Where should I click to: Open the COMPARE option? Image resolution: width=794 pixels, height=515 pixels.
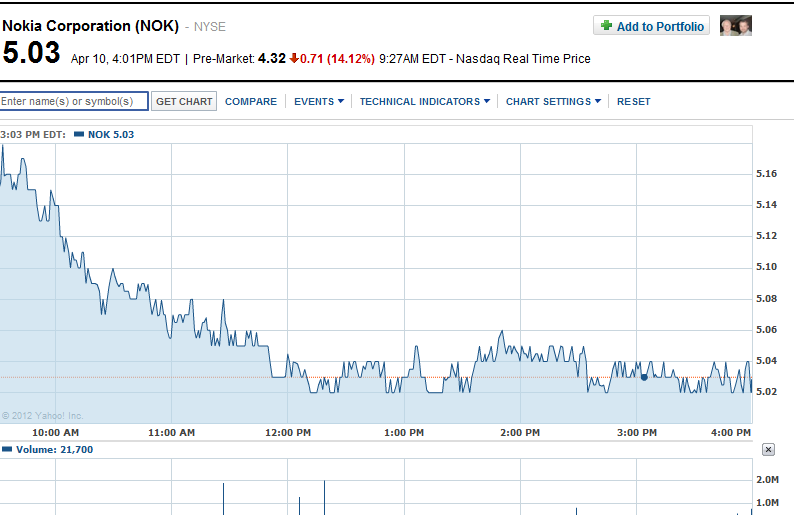pyautogui.click(x=251, y=101)
